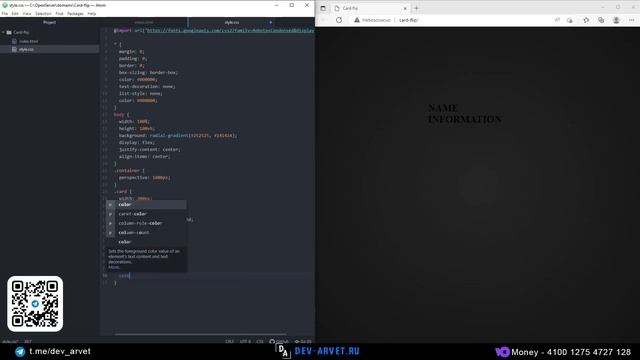The image size is (640, 360).
Task: Click the style.css file icon in tree
Action: (x=14, y=49)
